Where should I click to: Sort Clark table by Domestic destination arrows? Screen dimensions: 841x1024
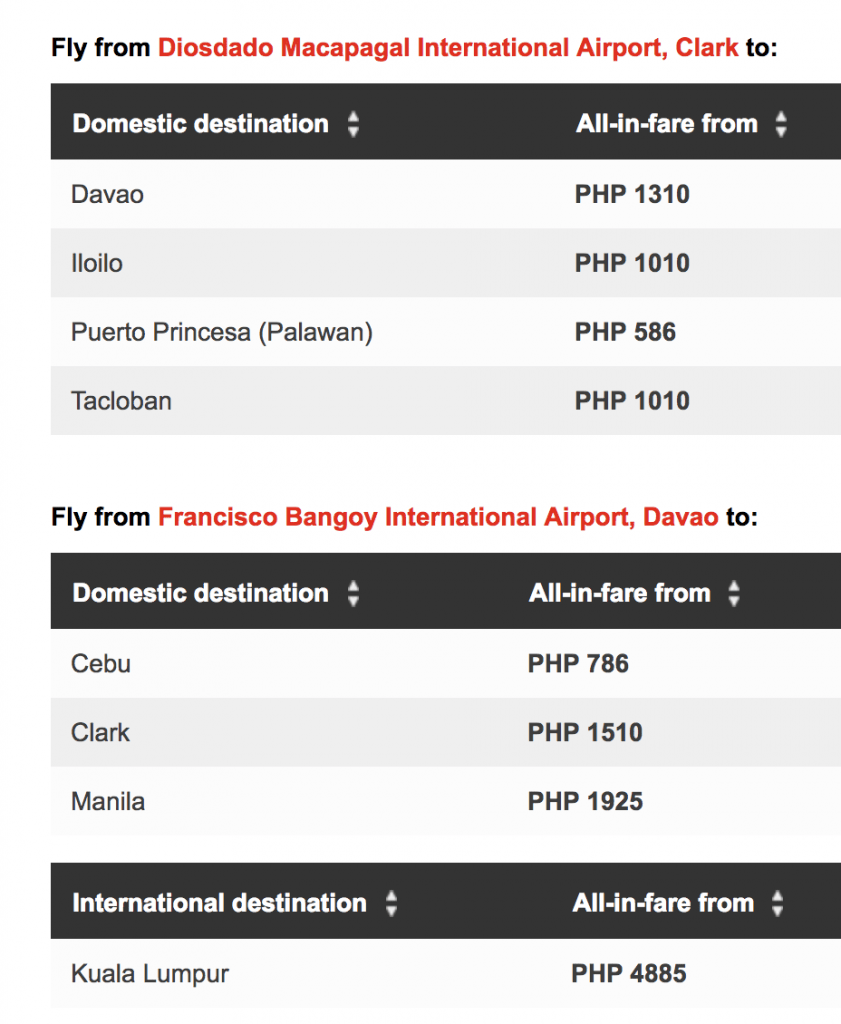click(352, 124)
